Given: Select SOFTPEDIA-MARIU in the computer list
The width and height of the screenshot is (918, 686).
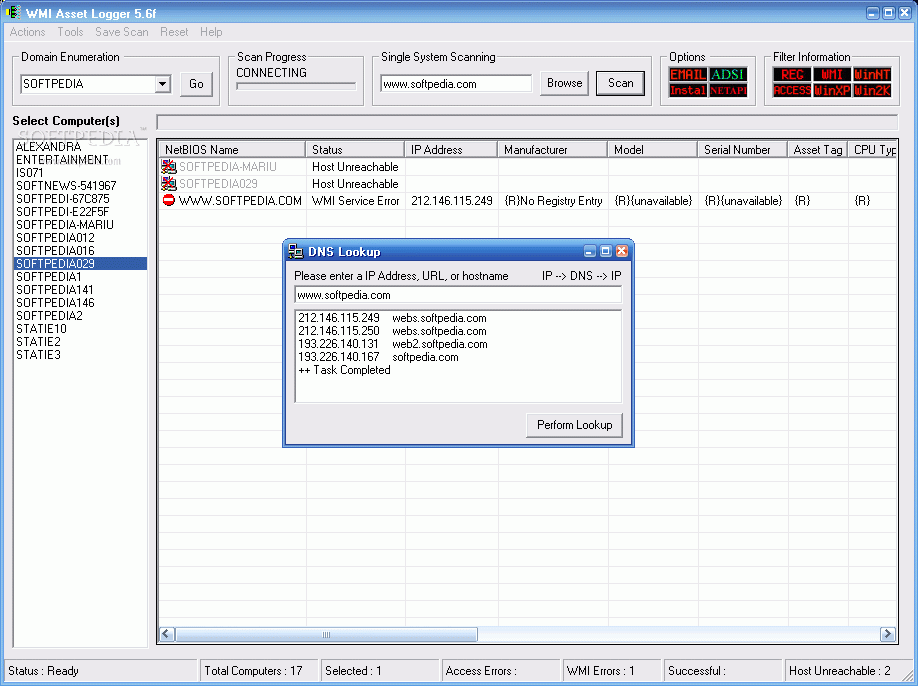Looking at the screenshot, I should click(80, 225).
